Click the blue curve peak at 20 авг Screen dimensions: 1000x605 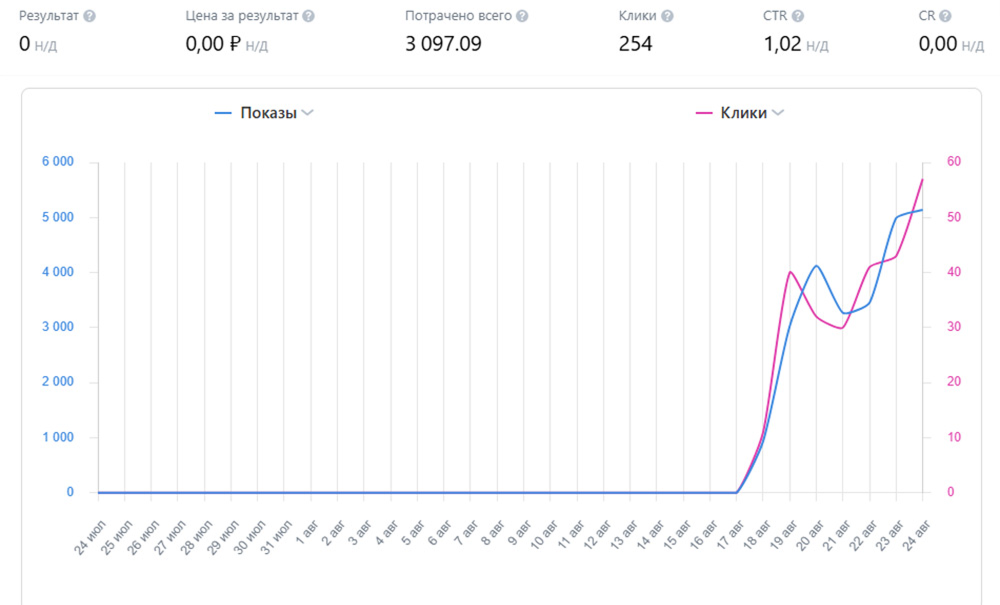(817, 266)
